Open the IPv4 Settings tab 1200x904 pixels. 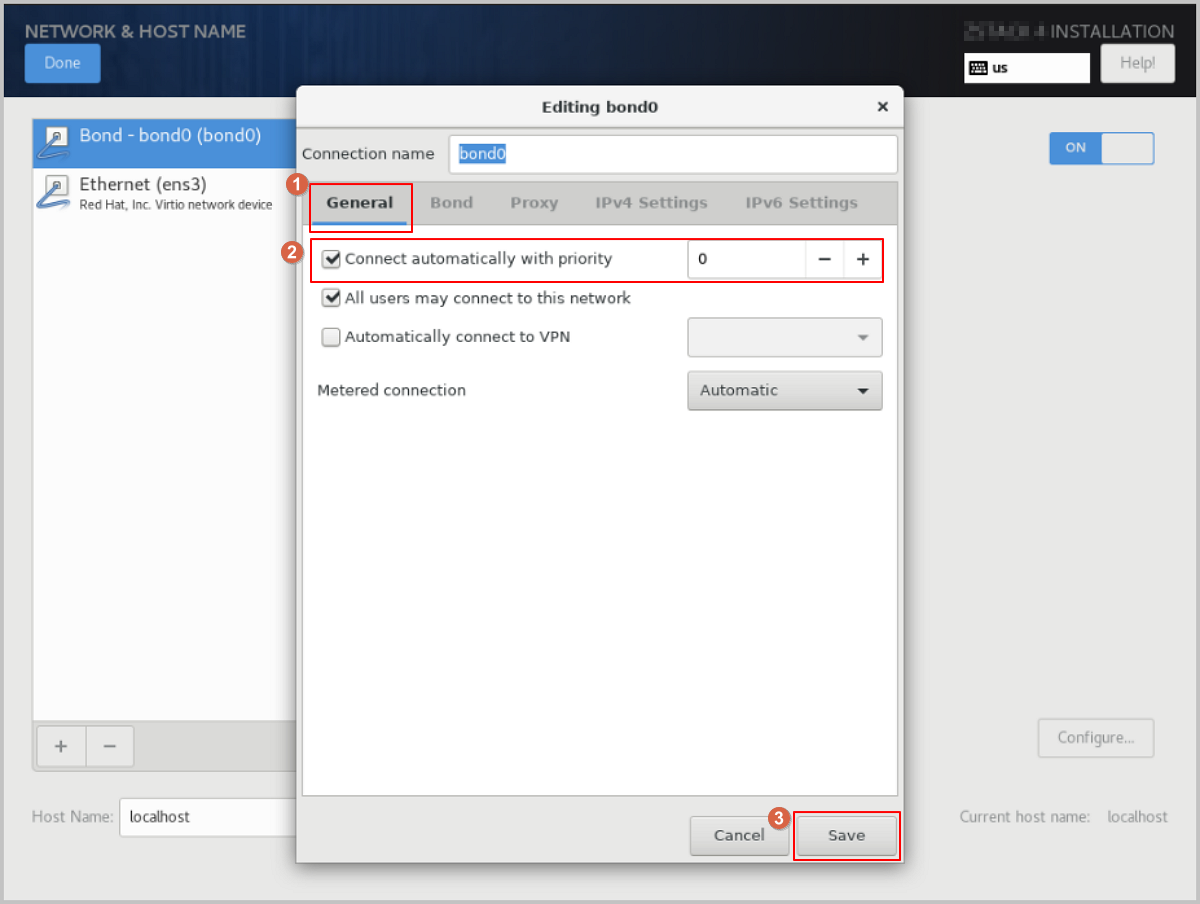point(651,203)
